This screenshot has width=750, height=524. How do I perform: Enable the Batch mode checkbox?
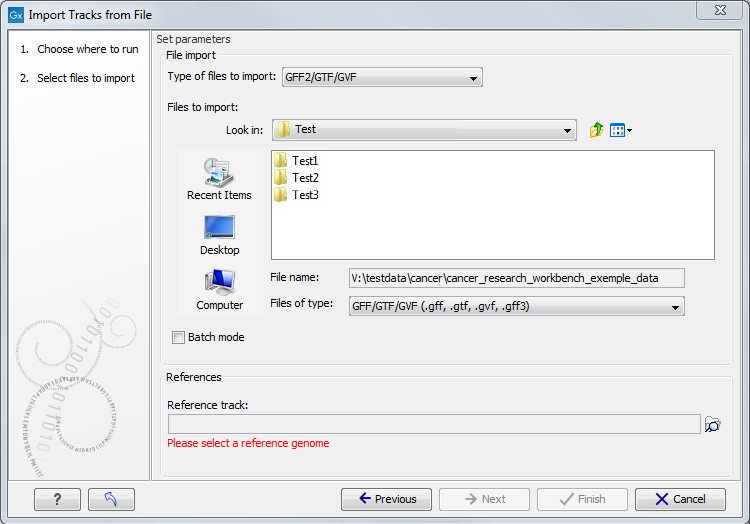coord(179,338)
